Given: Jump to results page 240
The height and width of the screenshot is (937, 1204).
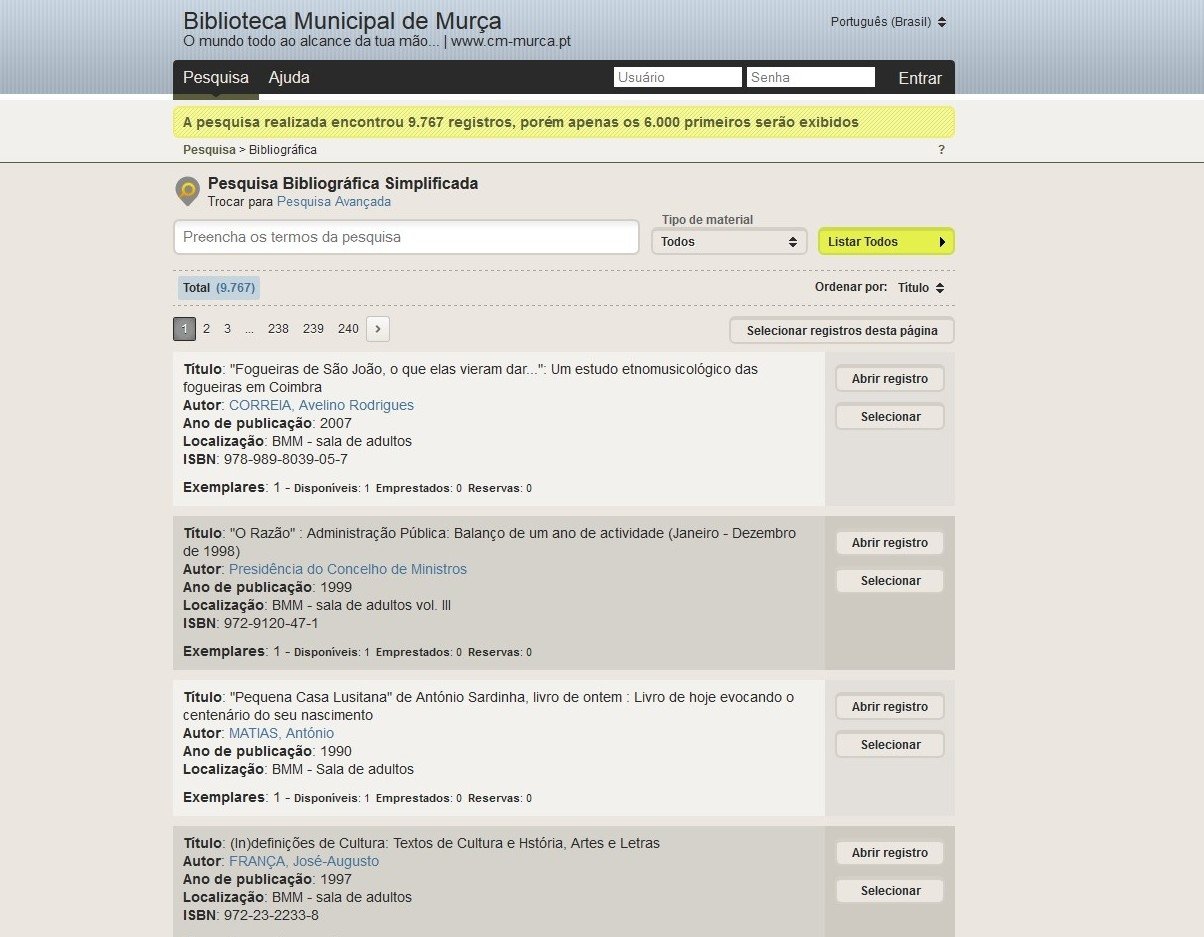Looking at the screenshot, I should tap(348, 329).
